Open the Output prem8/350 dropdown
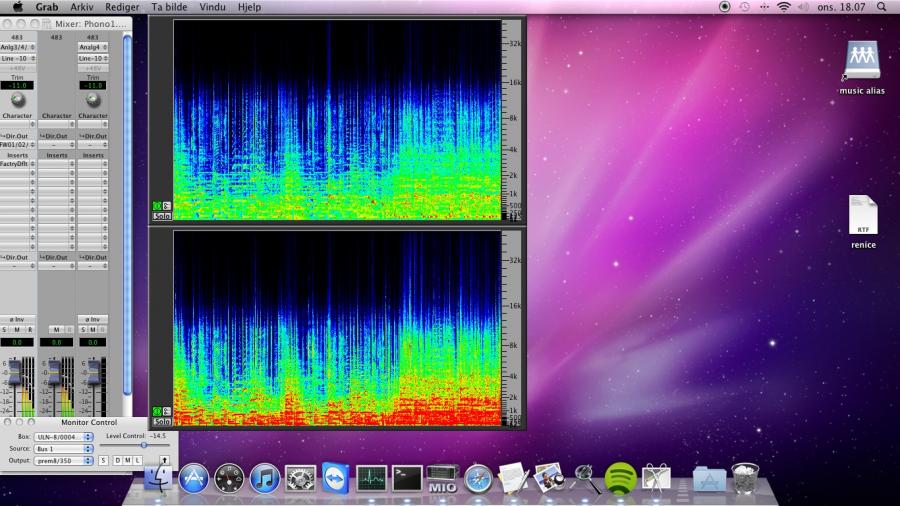Screen dimensions: 900x506 [x=63, y=460]
